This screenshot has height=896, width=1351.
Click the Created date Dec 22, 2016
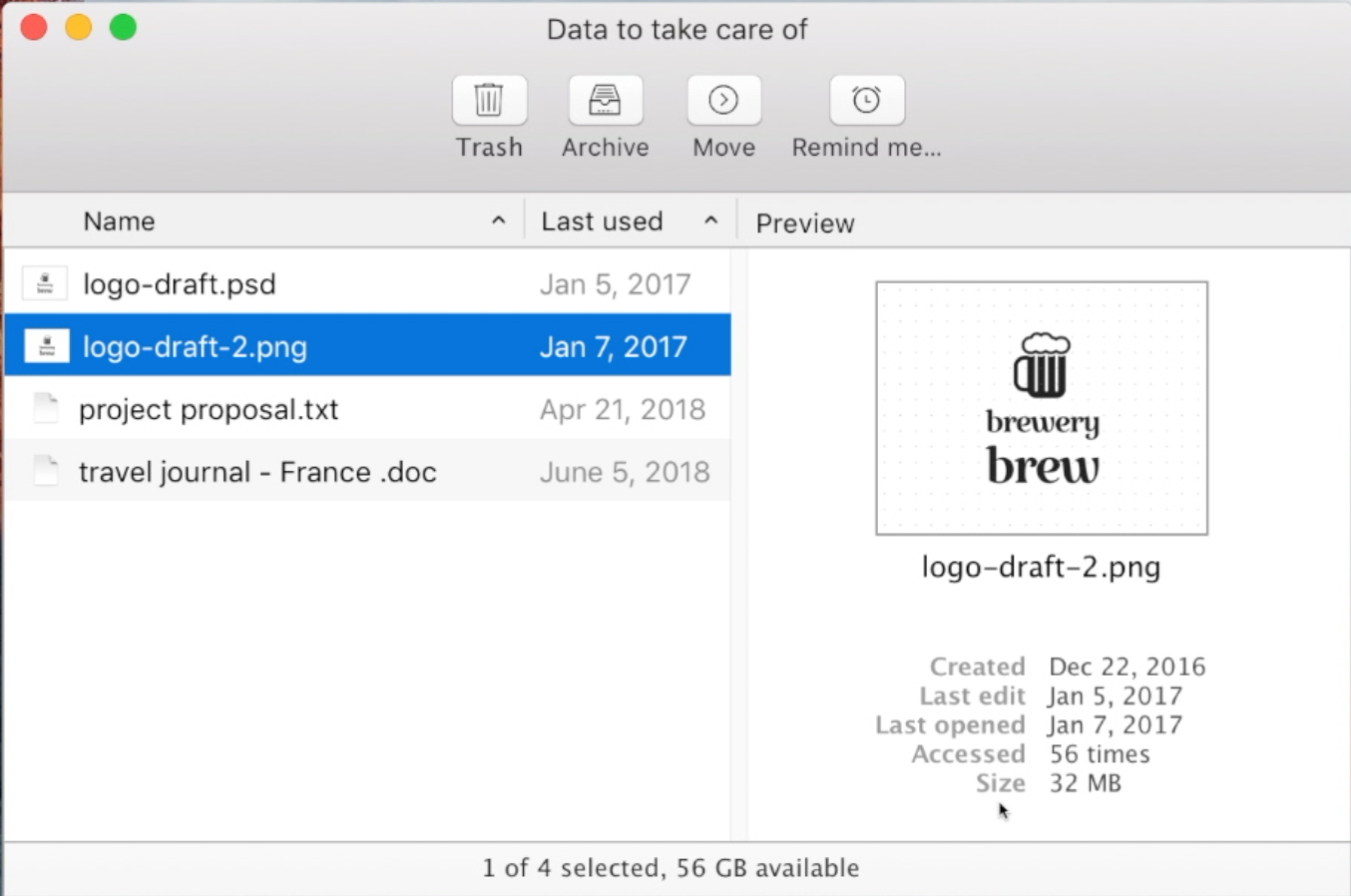point(1126,667)
